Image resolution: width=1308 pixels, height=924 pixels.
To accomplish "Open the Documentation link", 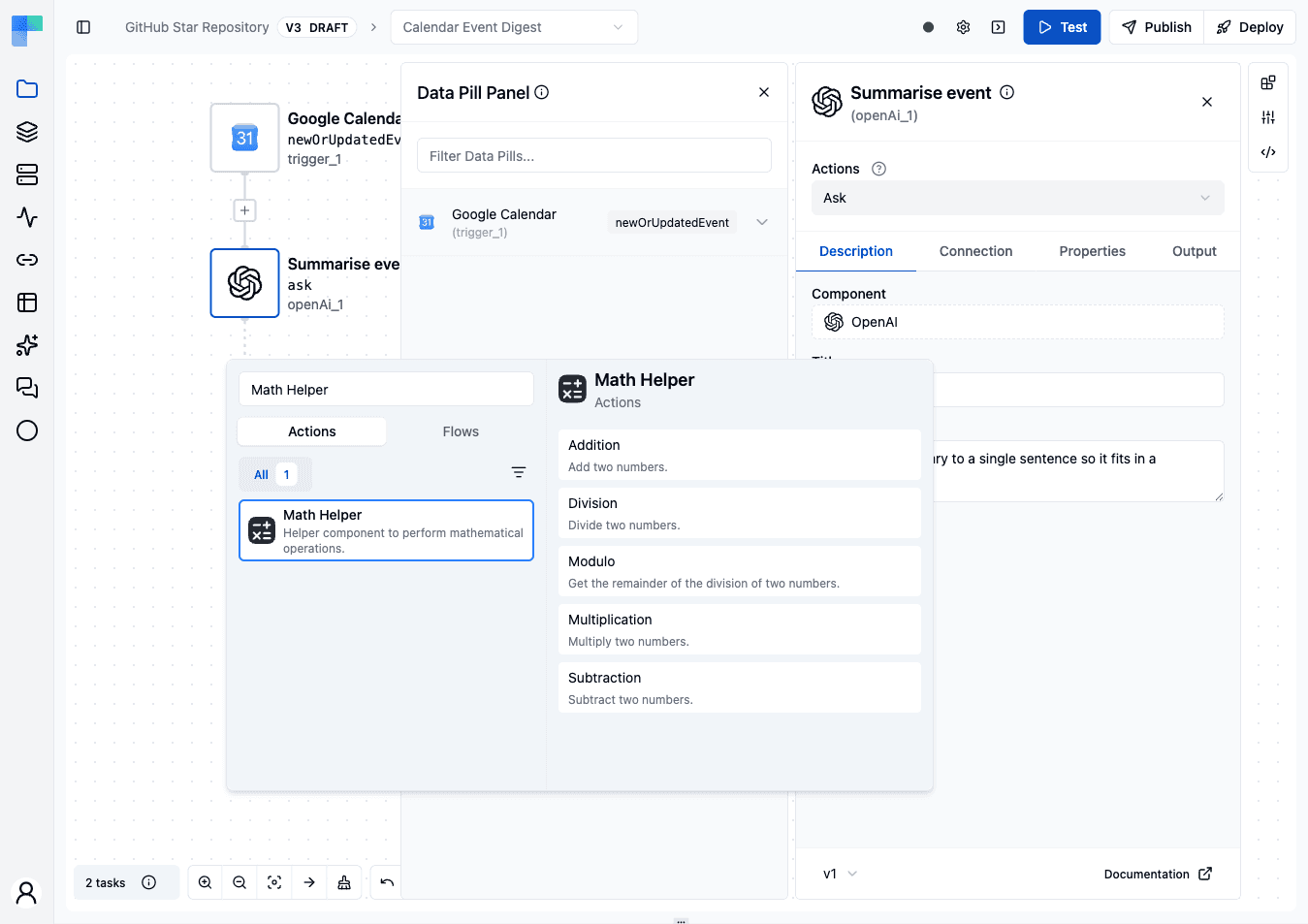I will (x=1158, y=874).
